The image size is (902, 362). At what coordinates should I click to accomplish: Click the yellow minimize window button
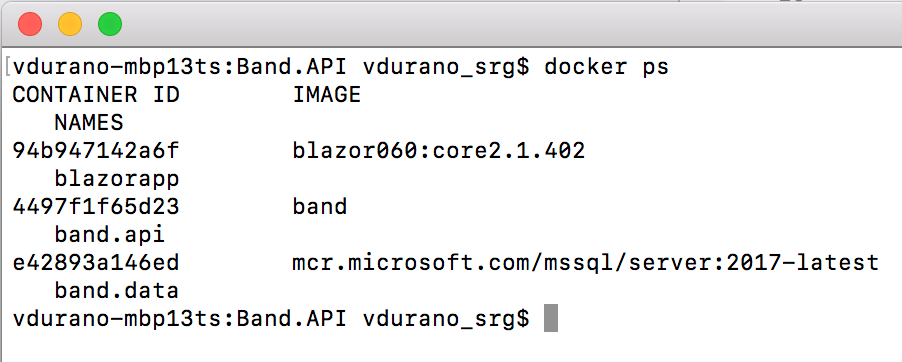coord(70,24)
